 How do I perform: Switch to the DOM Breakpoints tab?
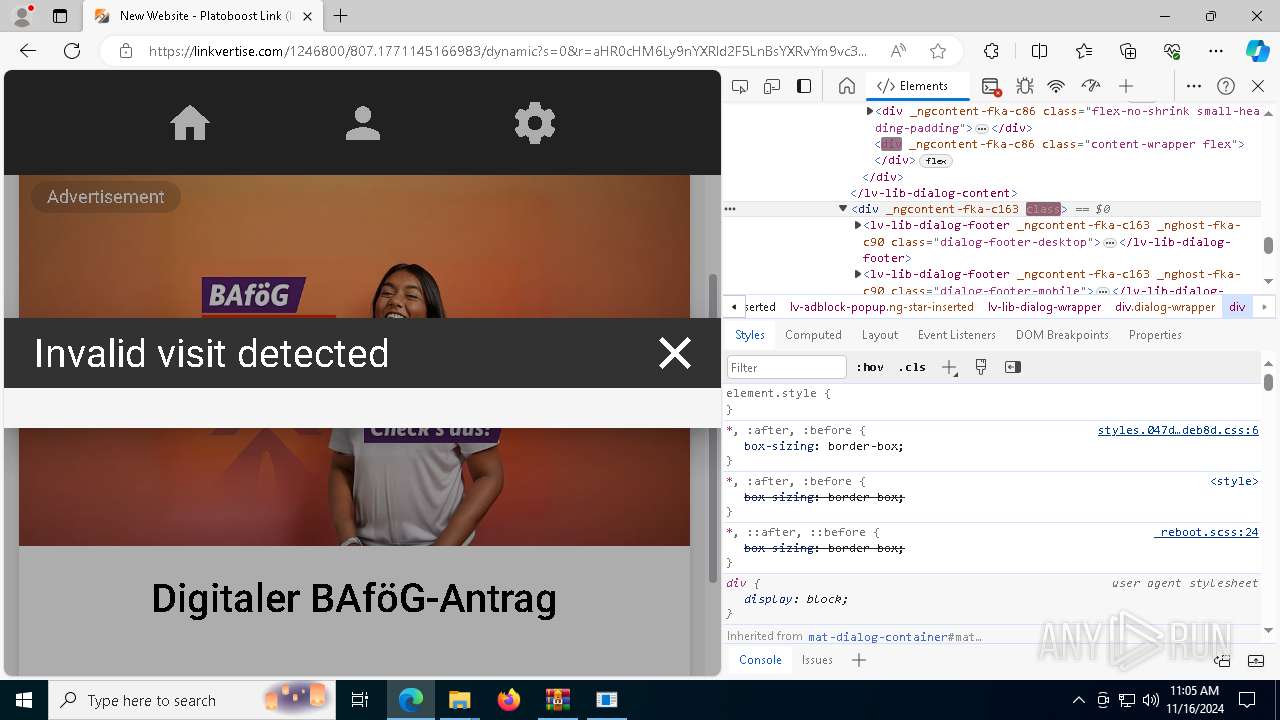coord(1062,335)
